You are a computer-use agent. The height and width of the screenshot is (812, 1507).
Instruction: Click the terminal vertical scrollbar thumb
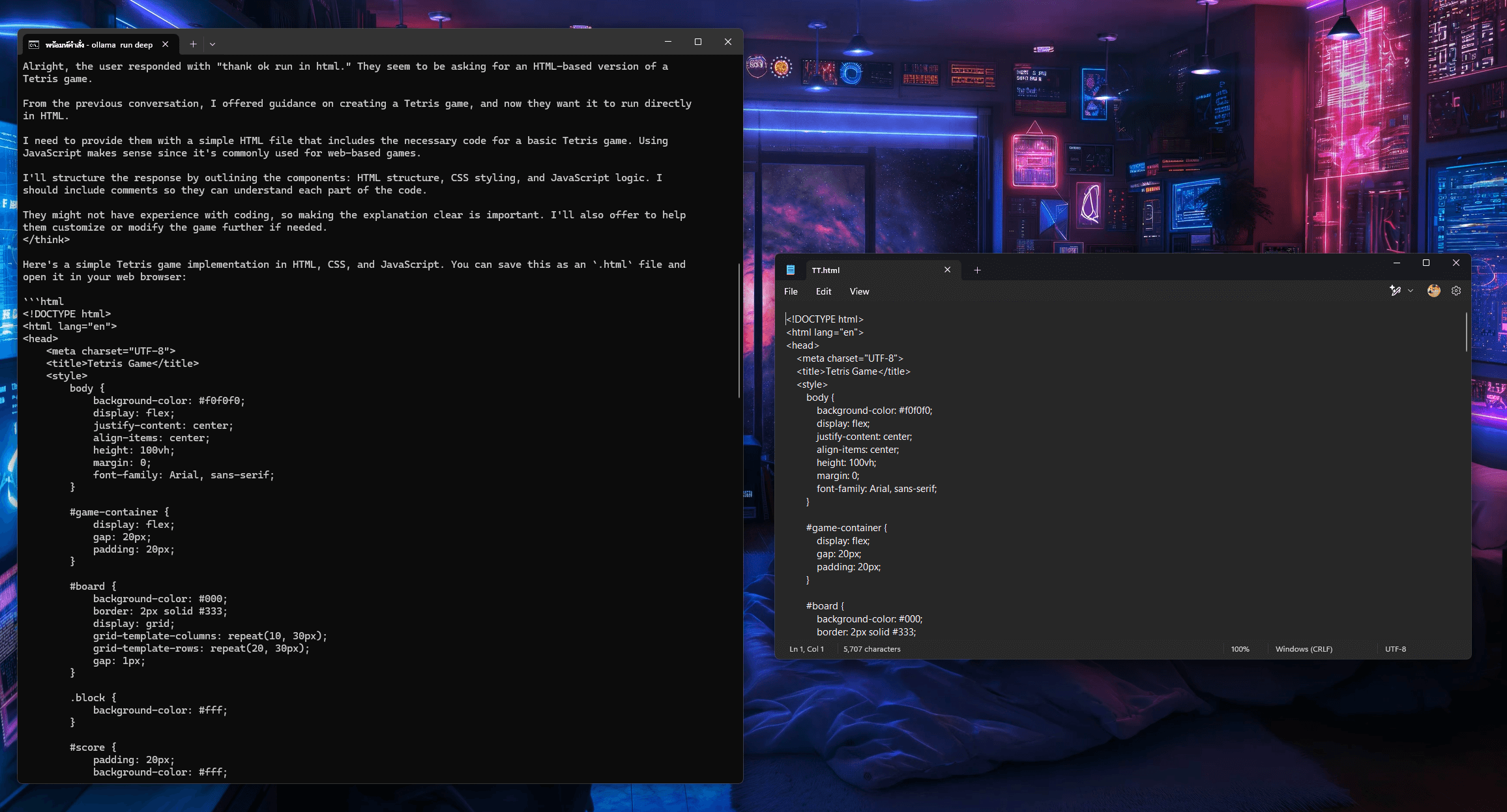tap(739, 330)
